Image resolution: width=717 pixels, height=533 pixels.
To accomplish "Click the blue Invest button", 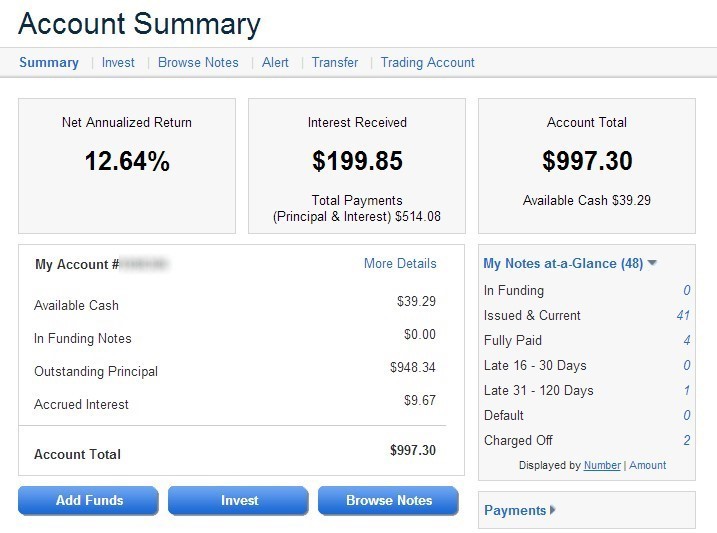I will tap(239, 500).
